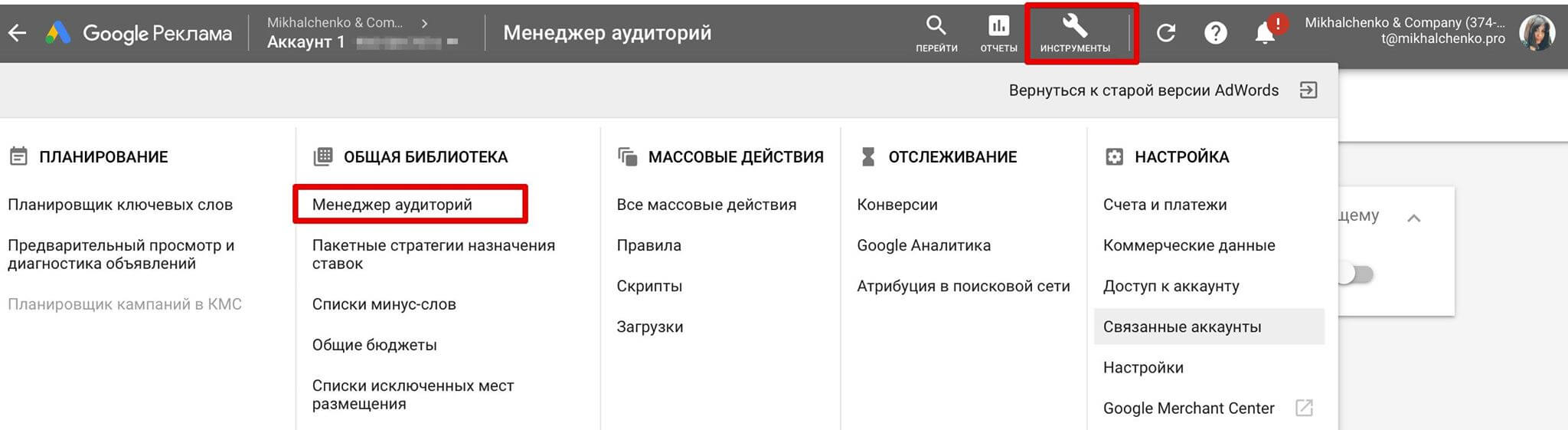1568x430 pixels.
Task: Open Планировщик кампаний в КМС
Action: (x=125, y=304)
